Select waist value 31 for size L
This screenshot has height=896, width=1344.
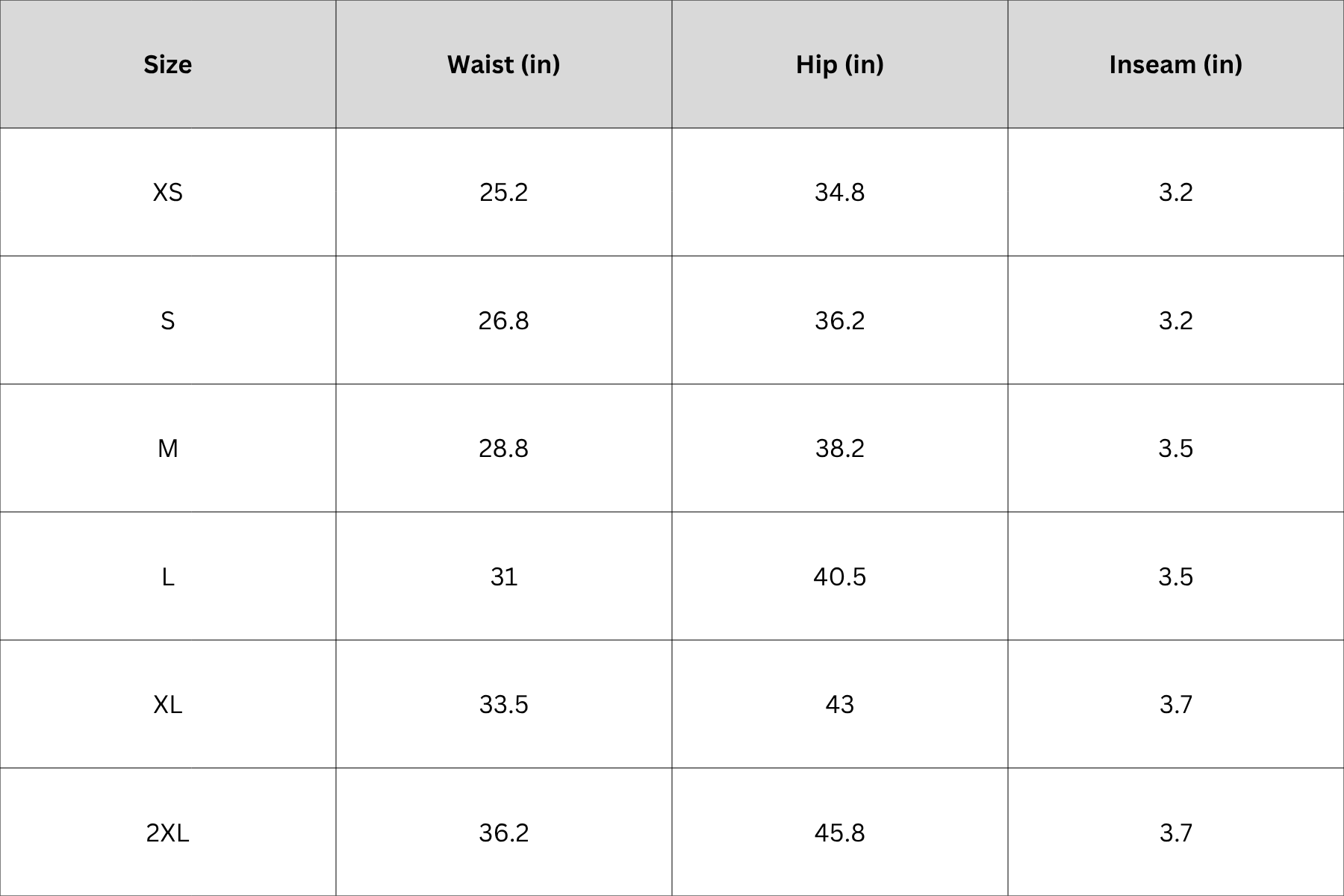point(503,576)
